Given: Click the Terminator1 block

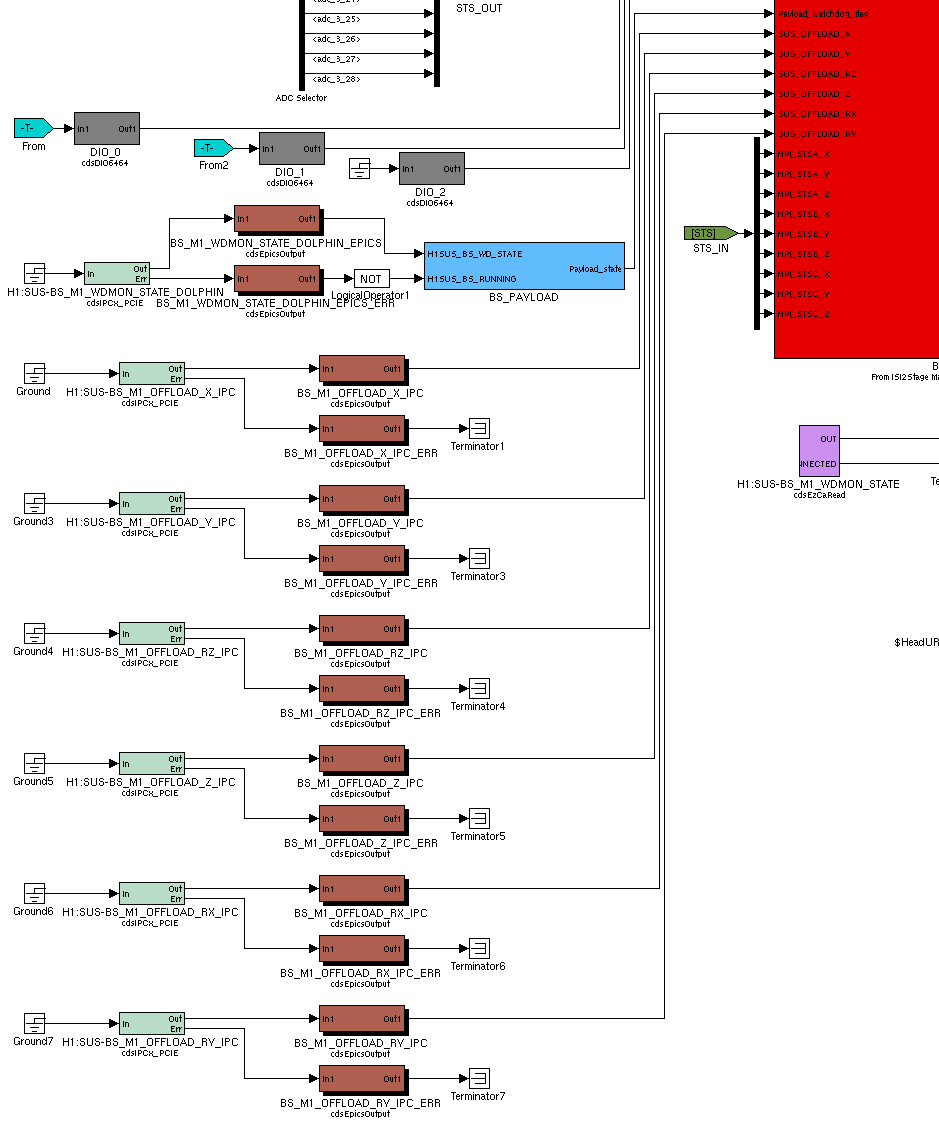Looking at the screenshot, I should (x=479, y=429).
